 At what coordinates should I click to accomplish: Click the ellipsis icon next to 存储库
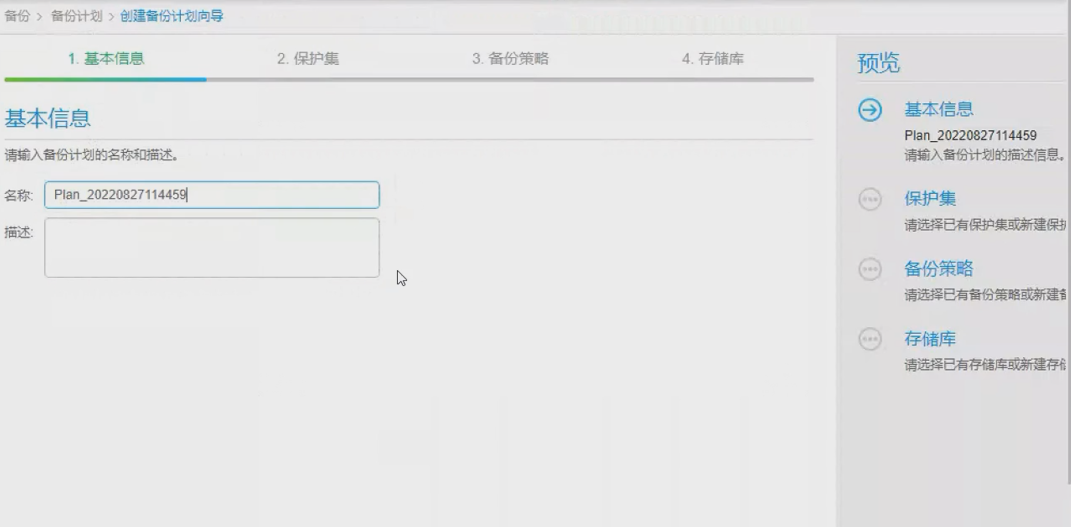[x=870, y=339]
